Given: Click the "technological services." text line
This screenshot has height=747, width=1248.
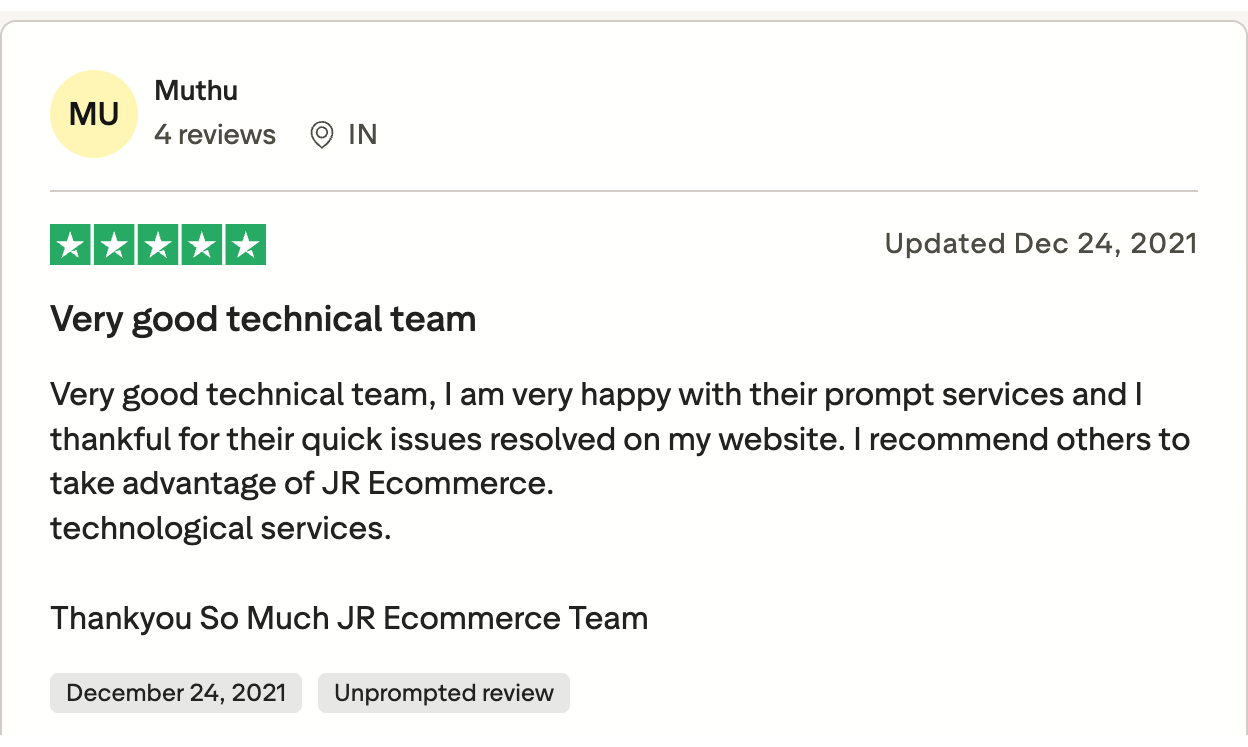Looking at the screenshot, I should (x=220, y=528).
